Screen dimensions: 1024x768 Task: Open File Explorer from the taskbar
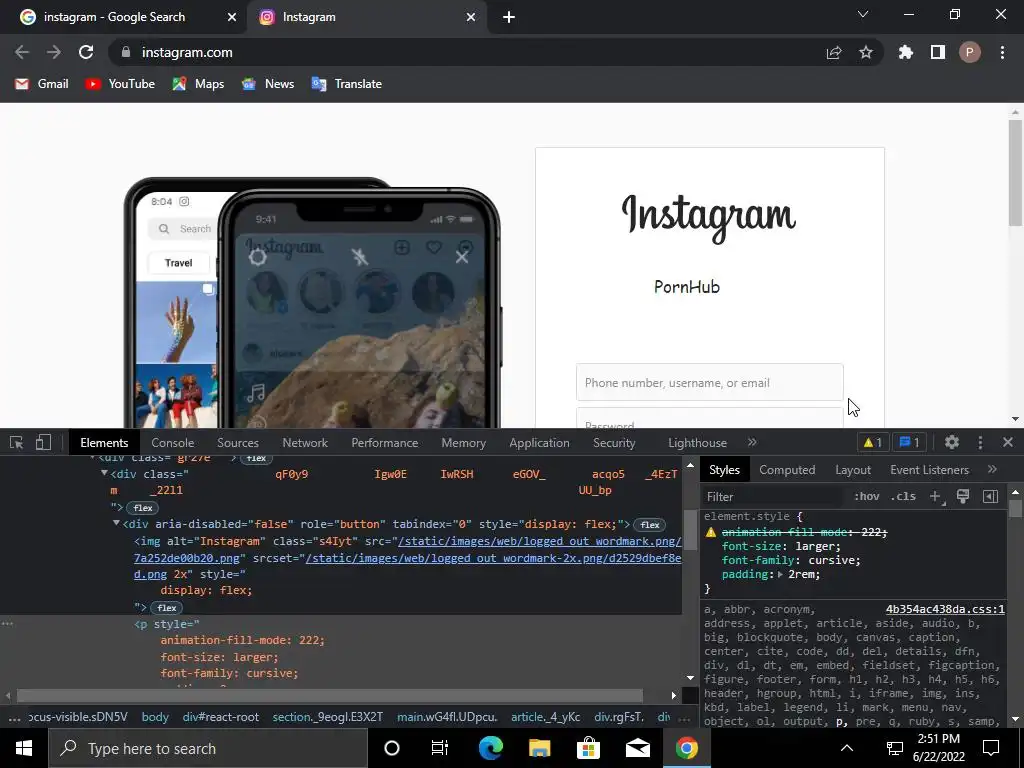click(x=539, y=748)
